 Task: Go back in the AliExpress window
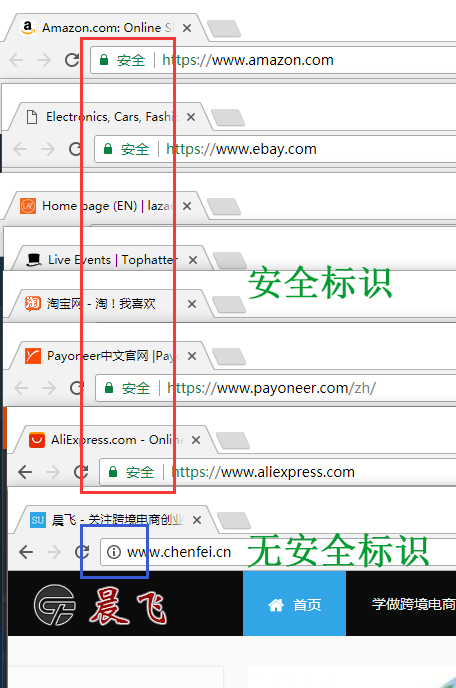(x=25, y=472)
